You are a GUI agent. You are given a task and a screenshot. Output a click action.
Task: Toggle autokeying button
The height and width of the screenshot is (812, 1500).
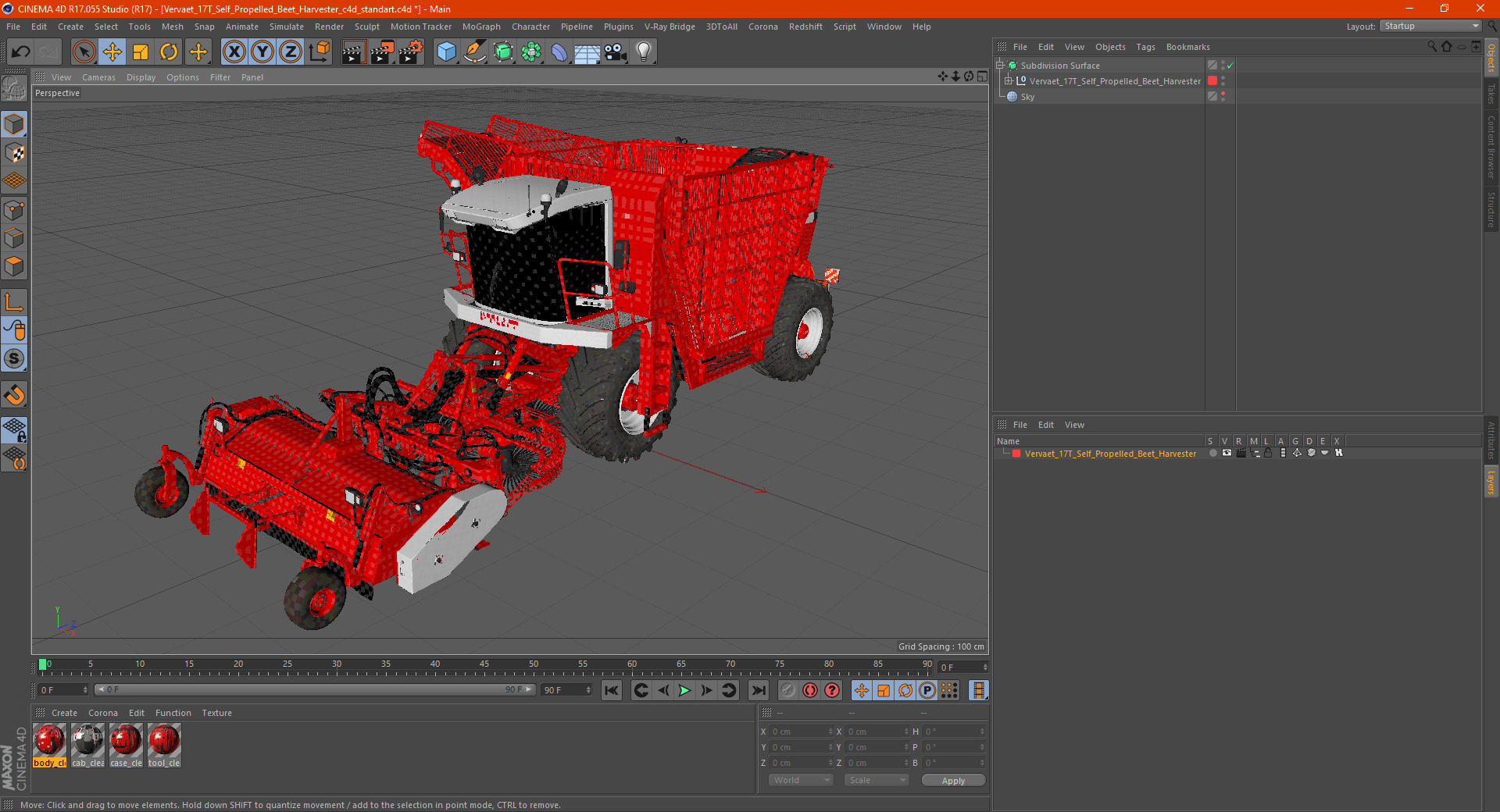(x=810, y=690)
